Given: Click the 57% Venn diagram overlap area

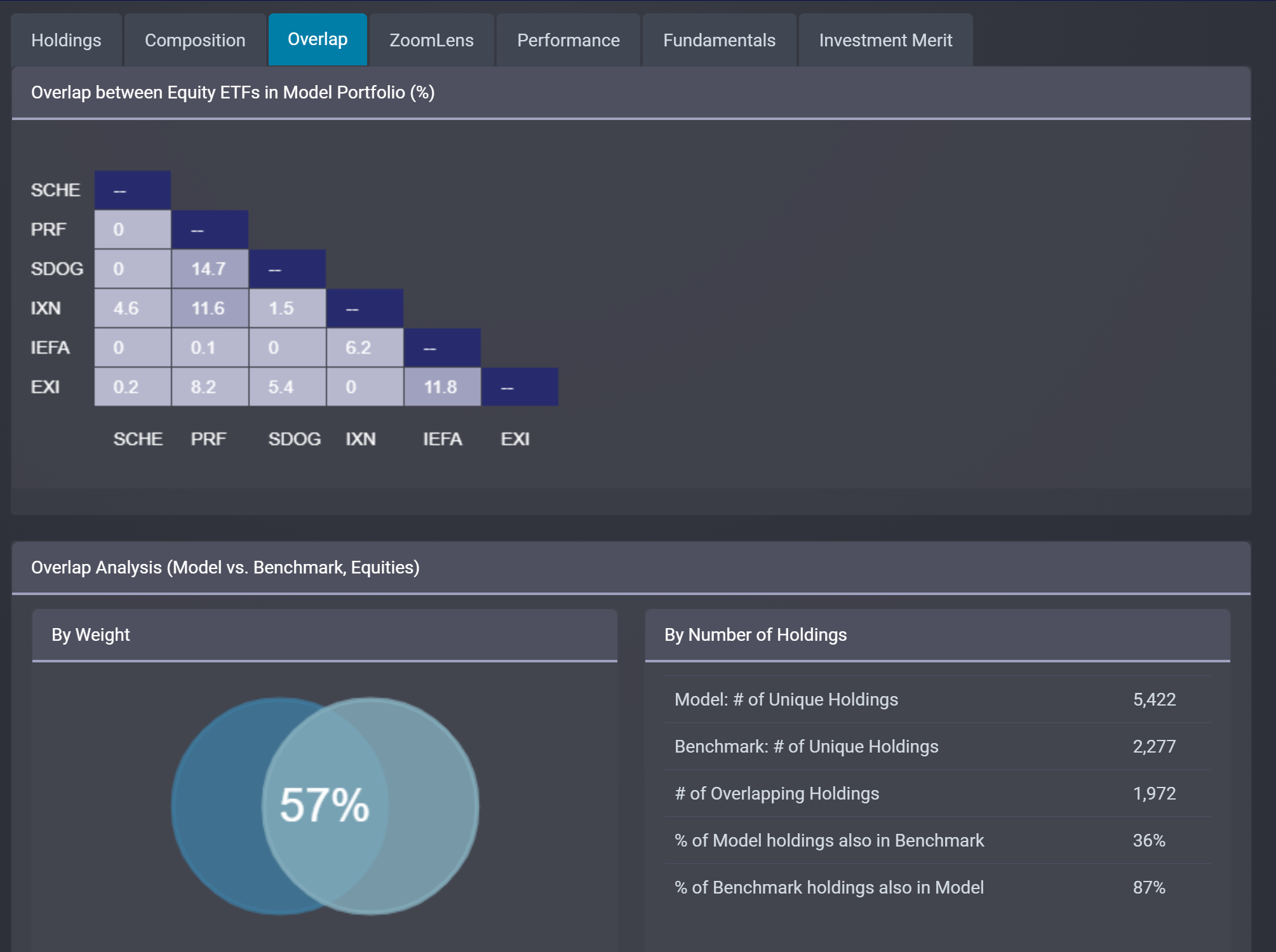Looking at the screenshot, I should 325,805.
